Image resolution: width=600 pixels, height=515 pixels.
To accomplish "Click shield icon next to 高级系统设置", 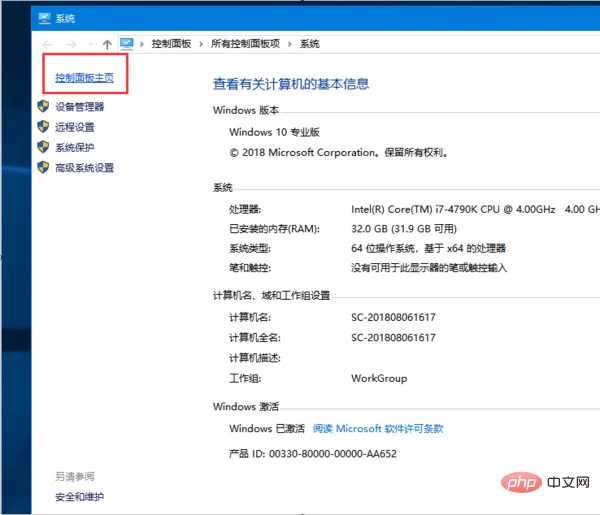I will click(x=43, y=167).
